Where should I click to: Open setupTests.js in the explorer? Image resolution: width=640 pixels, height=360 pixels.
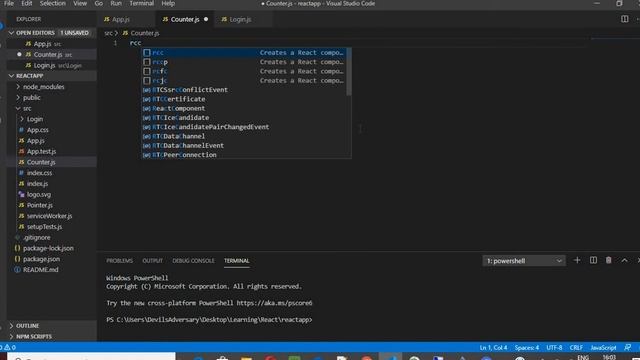[51, 227]
